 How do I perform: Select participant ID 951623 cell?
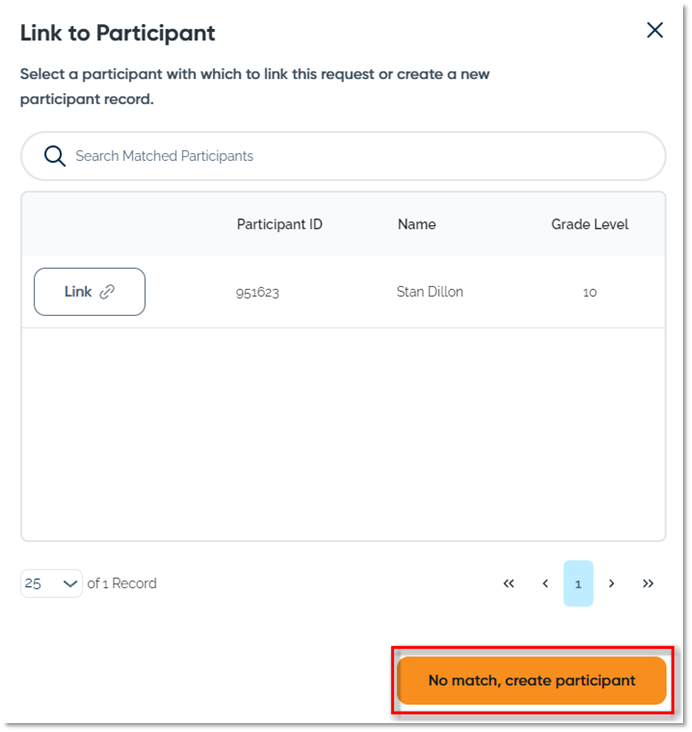click(x=256, y=293)
